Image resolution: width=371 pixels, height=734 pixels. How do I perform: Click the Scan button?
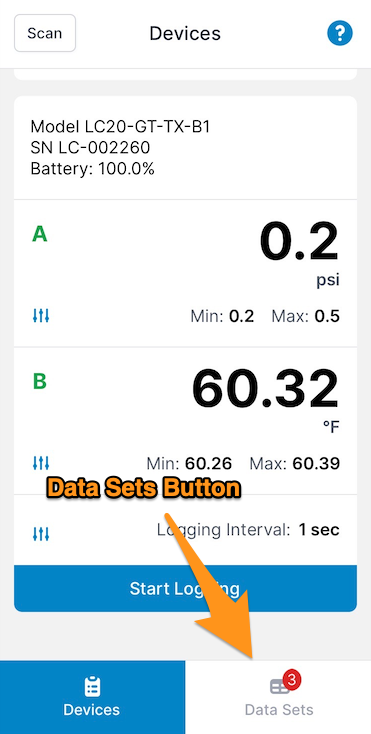(45, 33)
